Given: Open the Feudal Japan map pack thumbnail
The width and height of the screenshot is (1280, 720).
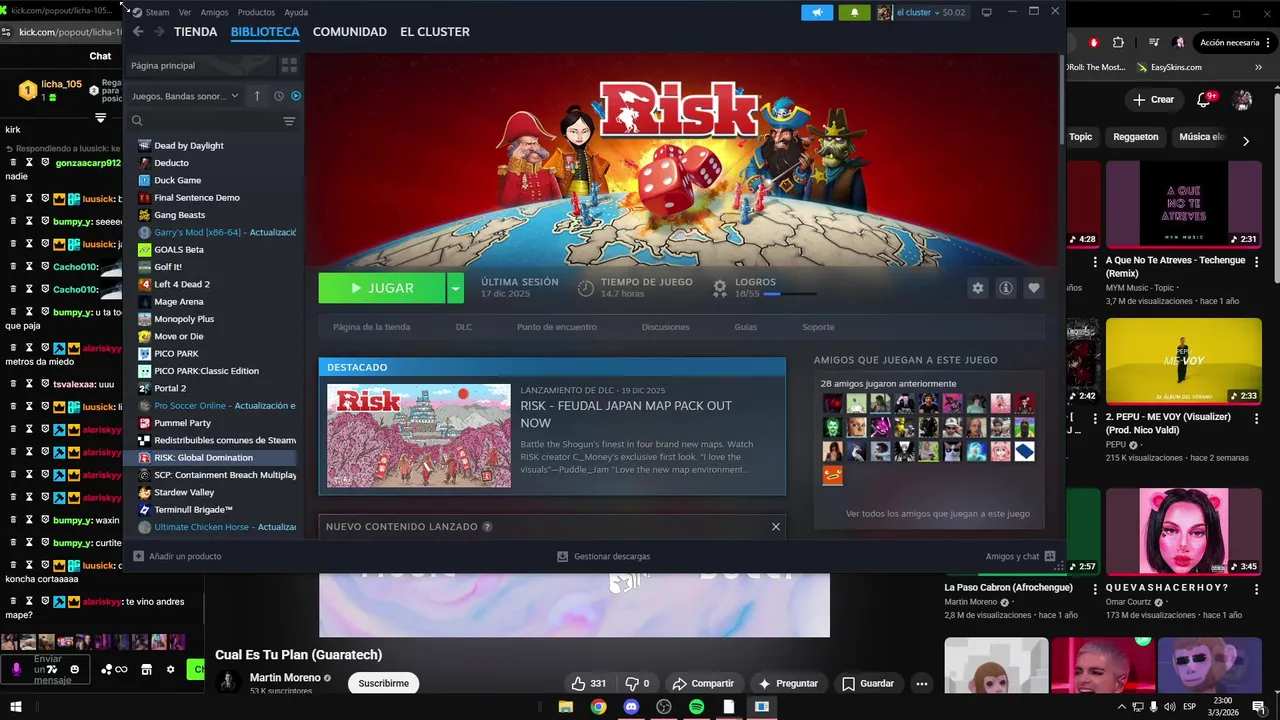Looking at the screenshot, I should click(419, 436).
